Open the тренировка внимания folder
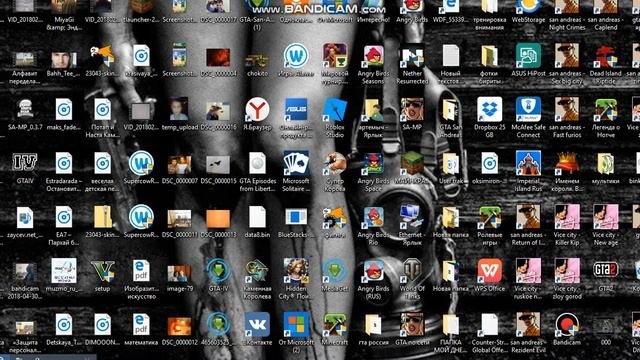Viewport: 640px width, 360px height. tap(489, 7)
